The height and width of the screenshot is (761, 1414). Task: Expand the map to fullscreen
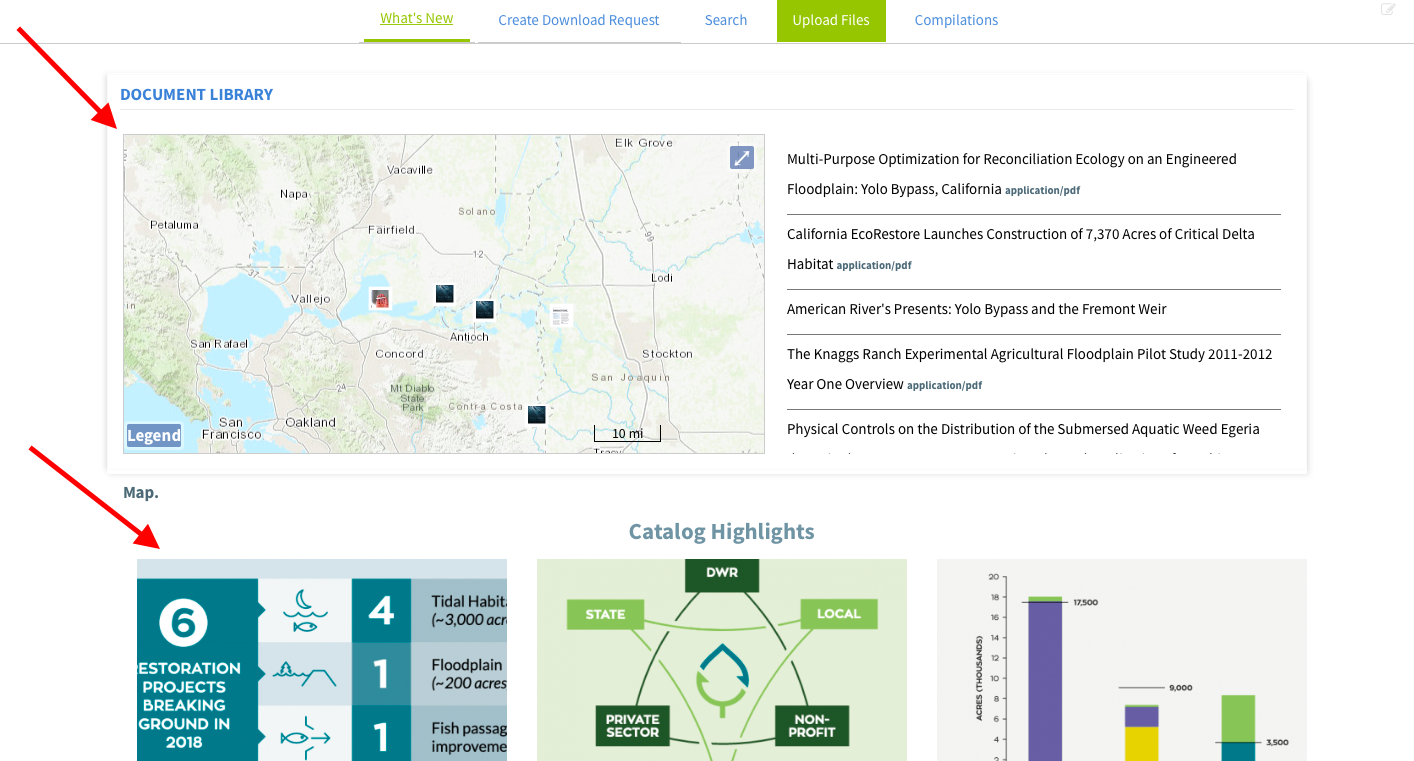click(x=741, y=157)
